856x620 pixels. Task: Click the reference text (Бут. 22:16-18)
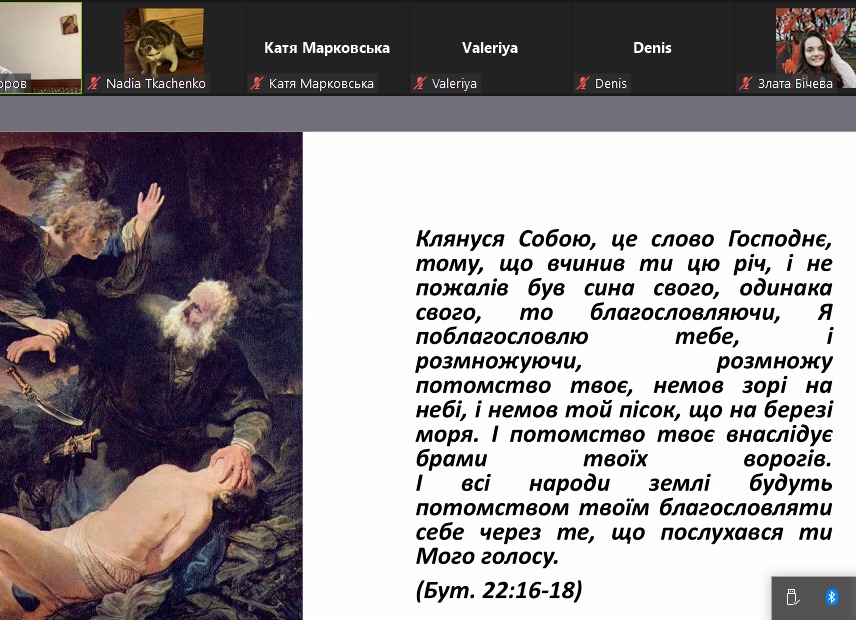click(499, 590)
